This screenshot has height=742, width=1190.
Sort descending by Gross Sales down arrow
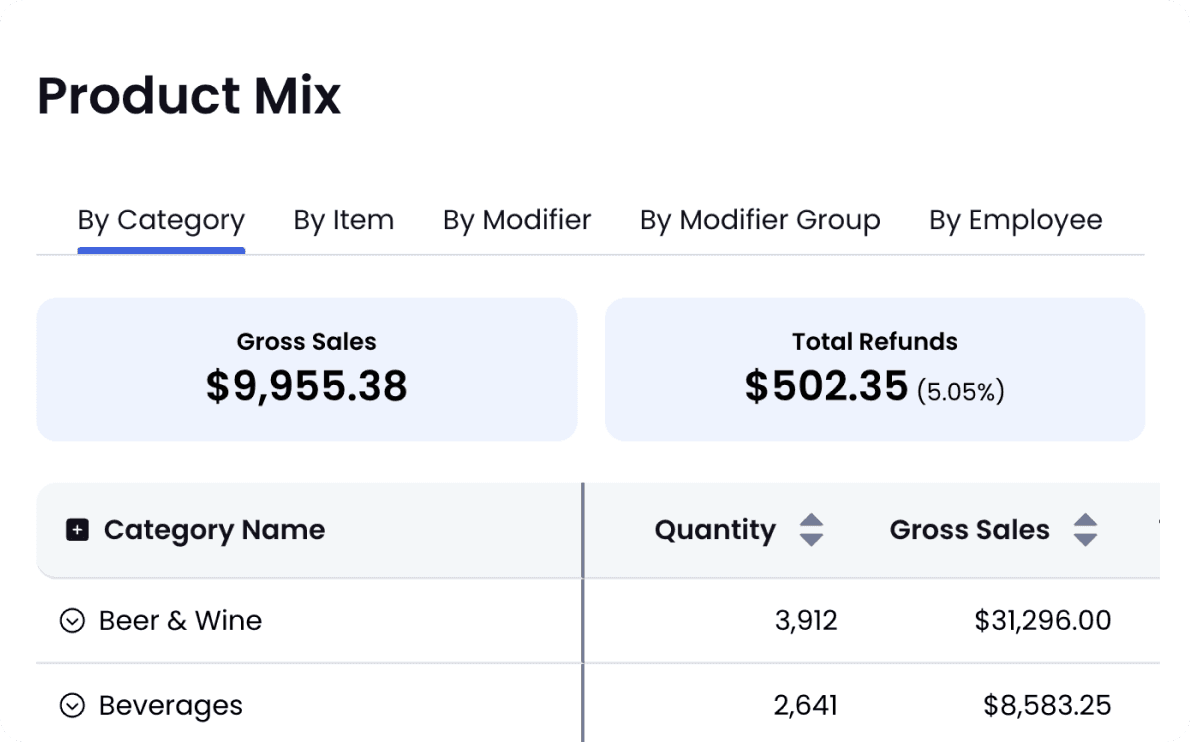pyautogui.click(x=1085, y=539)
